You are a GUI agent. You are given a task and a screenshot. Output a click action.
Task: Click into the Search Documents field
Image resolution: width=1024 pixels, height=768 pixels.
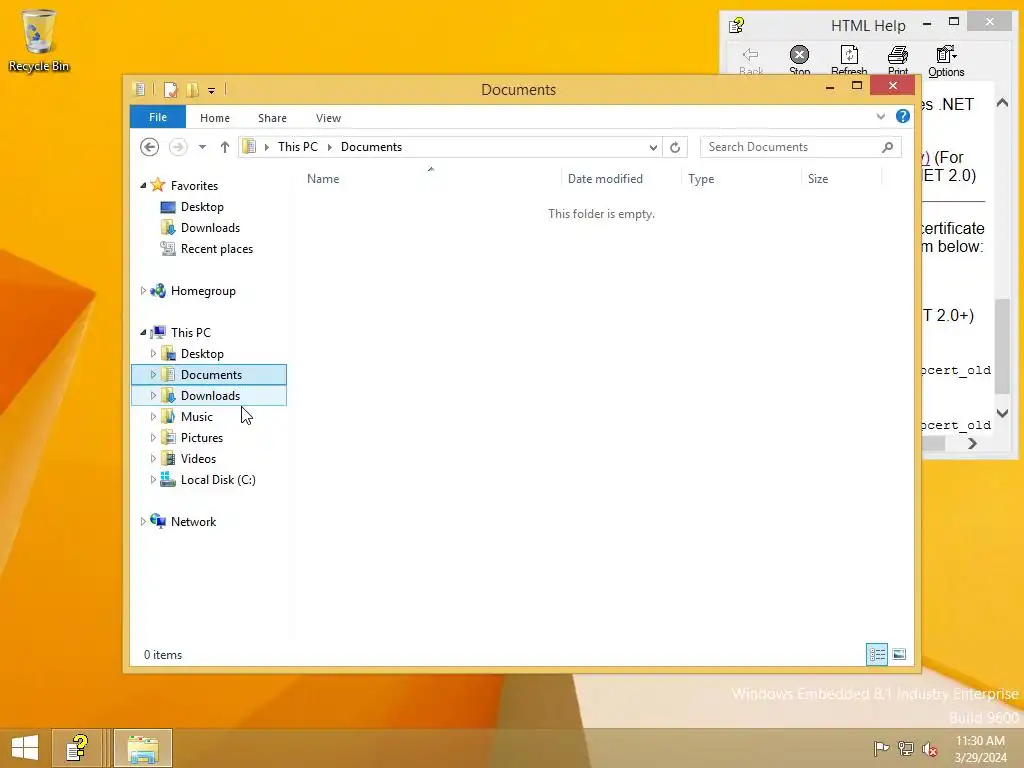pos(790,147)
